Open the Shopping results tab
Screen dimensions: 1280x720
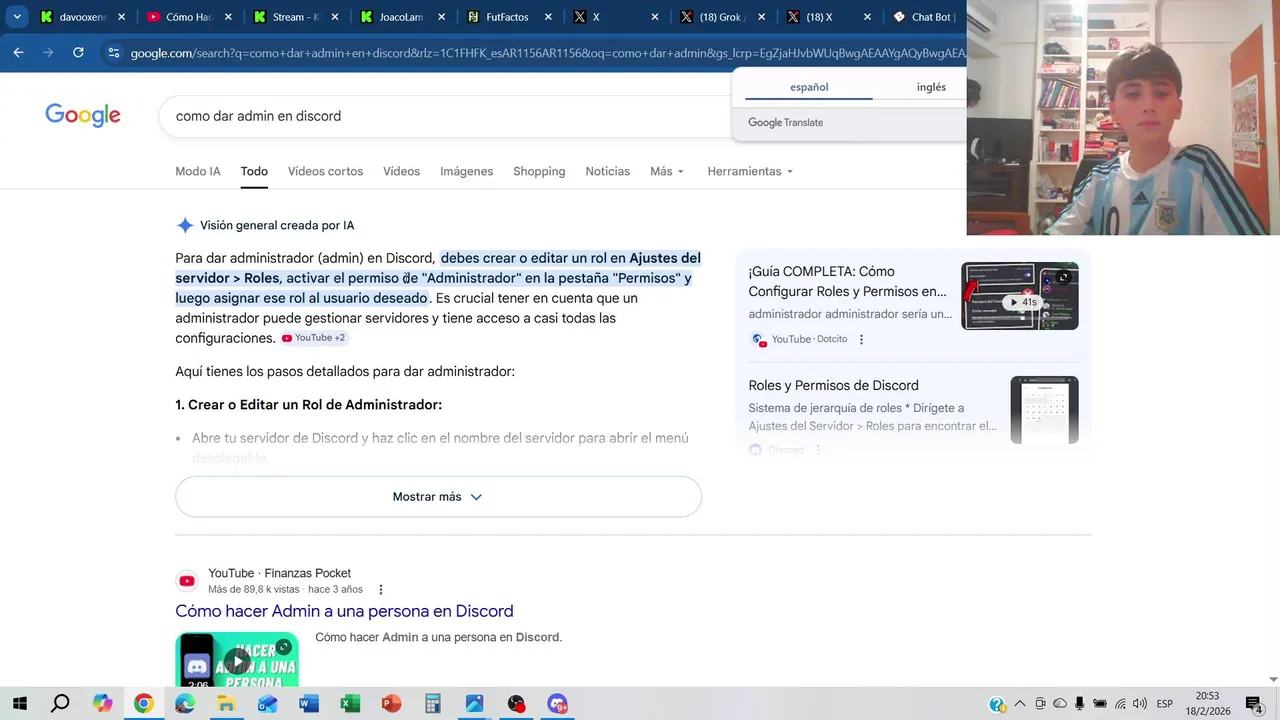(539, 171)
